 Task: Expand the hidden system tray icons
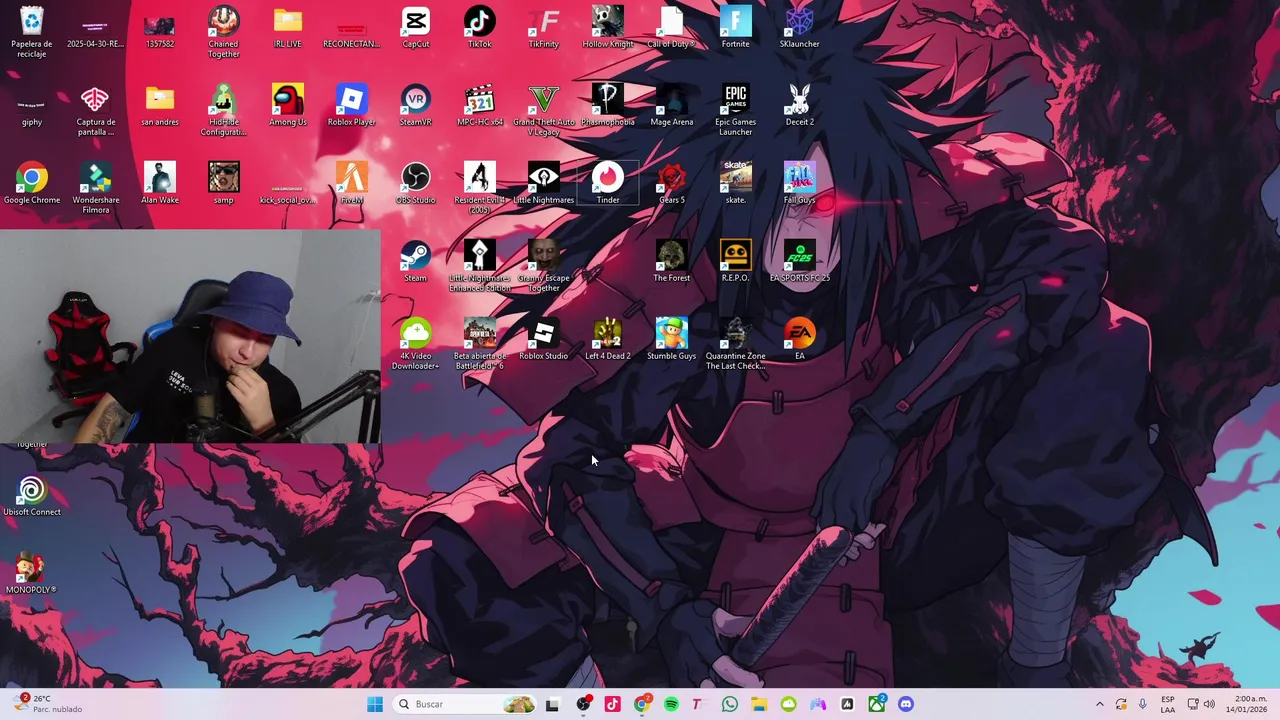point(1100,704)
